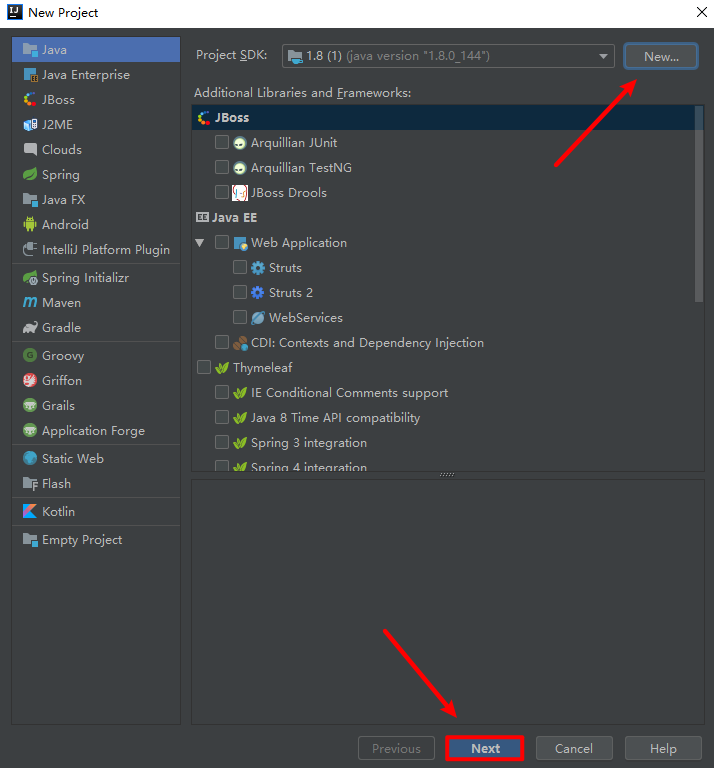Open the Project SDK dropdown
Screen dimensions: 714x768
(448, 56)
